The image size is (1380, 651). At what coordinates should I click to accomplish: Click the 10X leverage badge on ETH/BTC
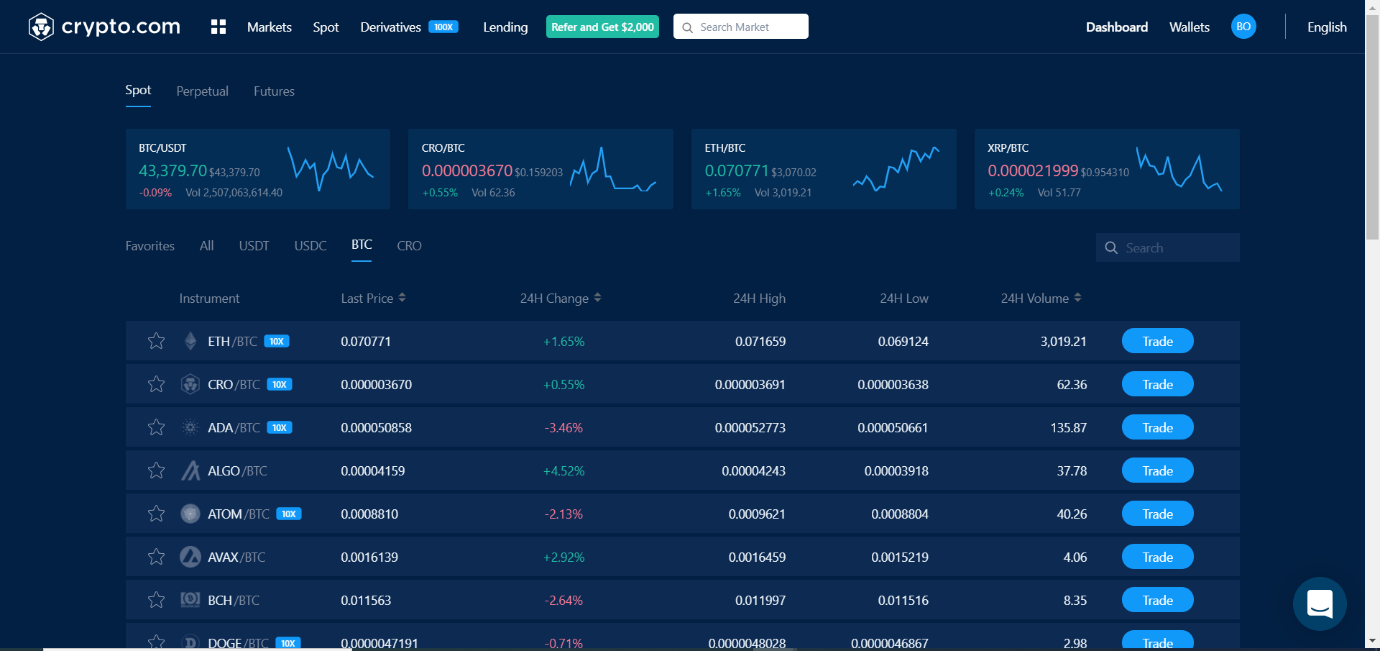point(277,341)
